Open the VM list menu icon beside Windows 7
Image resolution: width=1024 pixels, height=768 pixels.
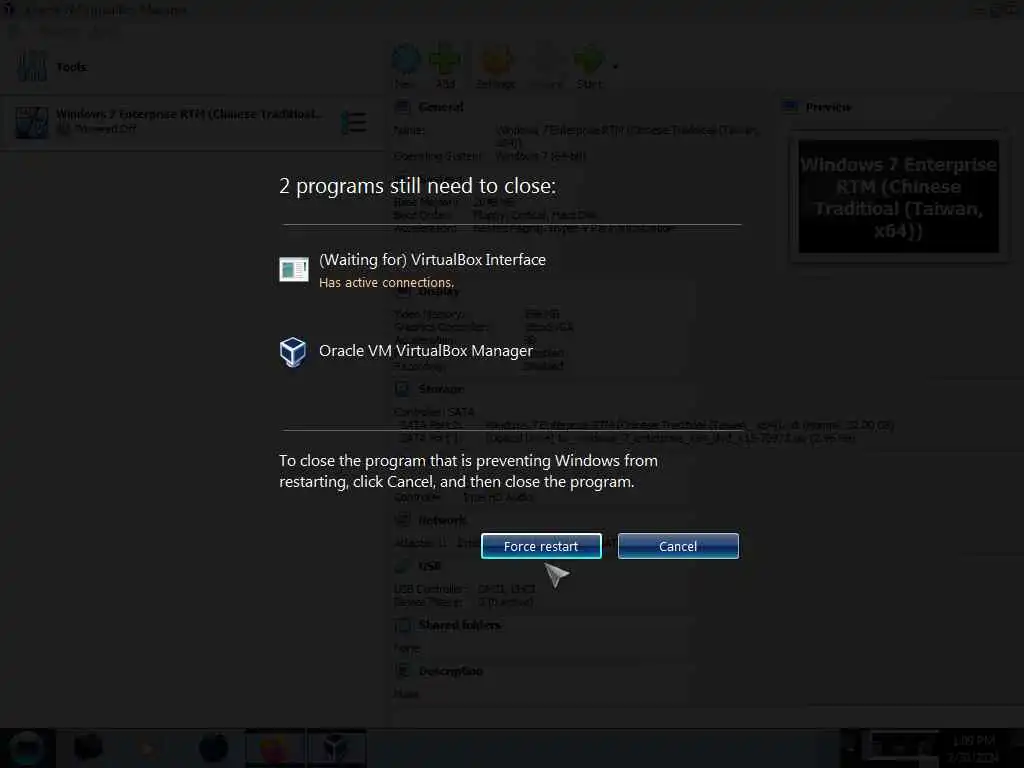point(354,122)
